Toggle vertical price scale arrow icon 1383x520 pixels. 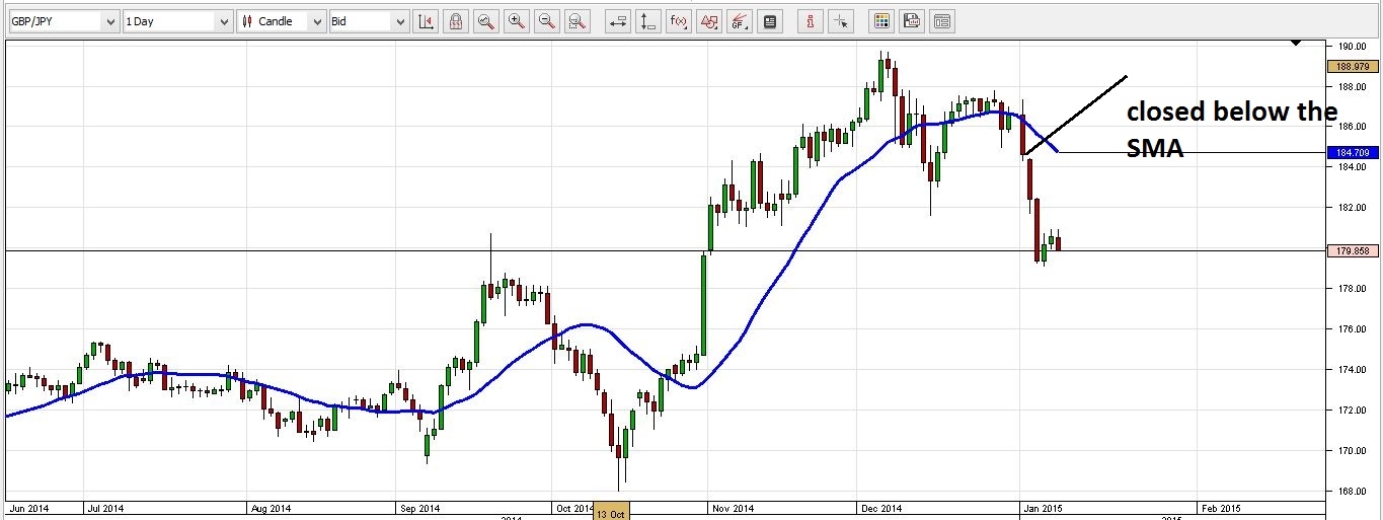point(648,21)
